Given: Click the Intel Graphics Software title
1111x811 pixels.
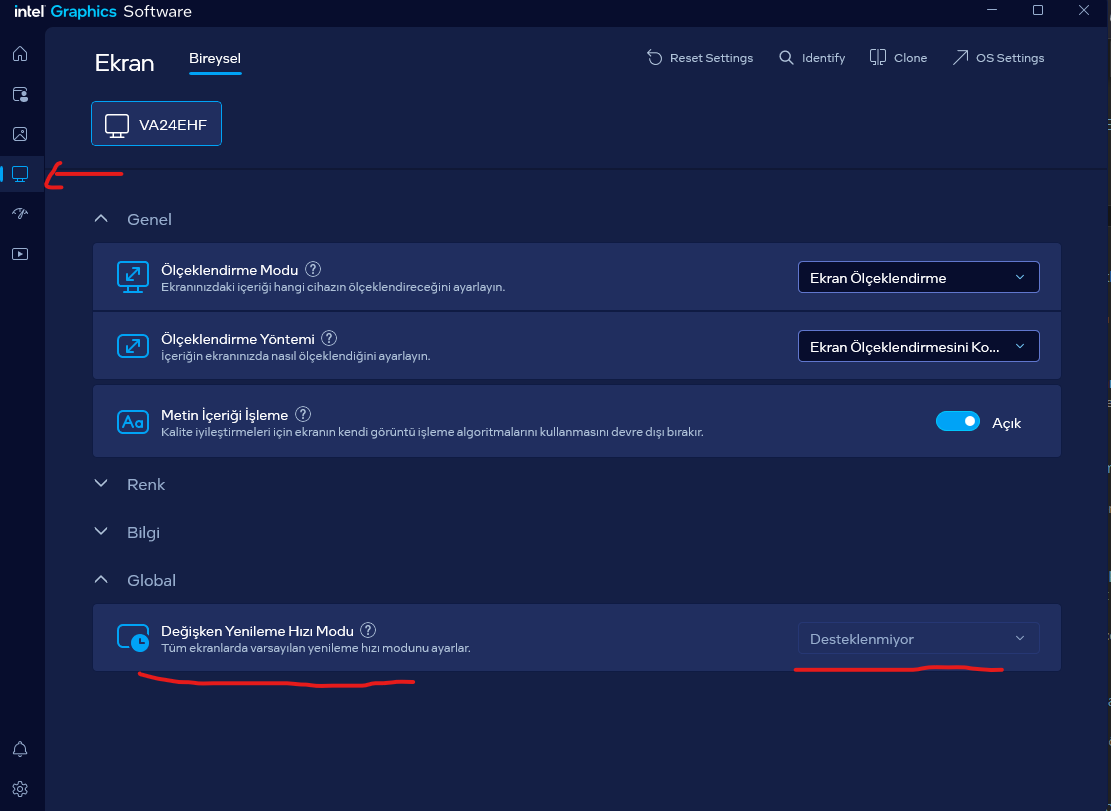Looking at the screenshot, I should 103,11.
